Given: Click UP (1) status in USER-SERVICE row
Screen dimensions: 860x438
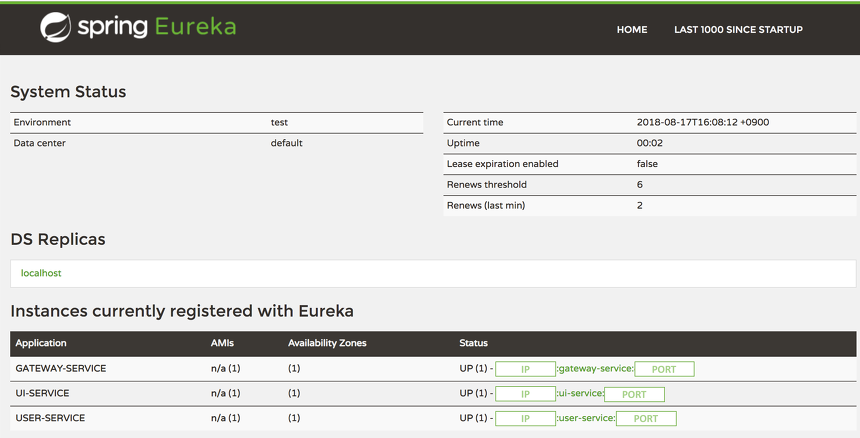Looking at the screenshot, I should coord(473,418).
